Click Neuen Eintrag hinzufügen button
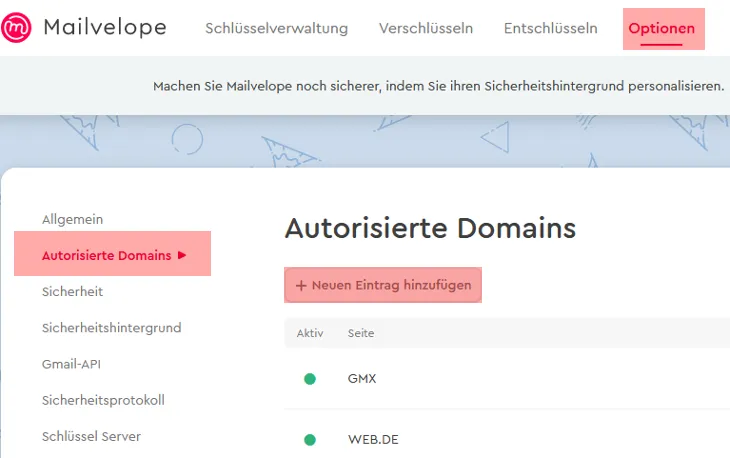This screenshot has width=730, height=458. point(383,285)
